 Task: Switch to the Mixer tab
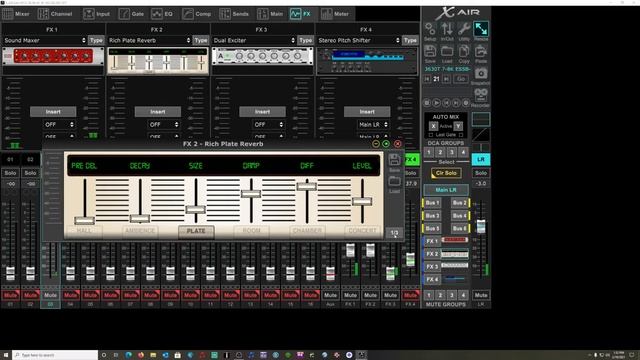[16, 14]
